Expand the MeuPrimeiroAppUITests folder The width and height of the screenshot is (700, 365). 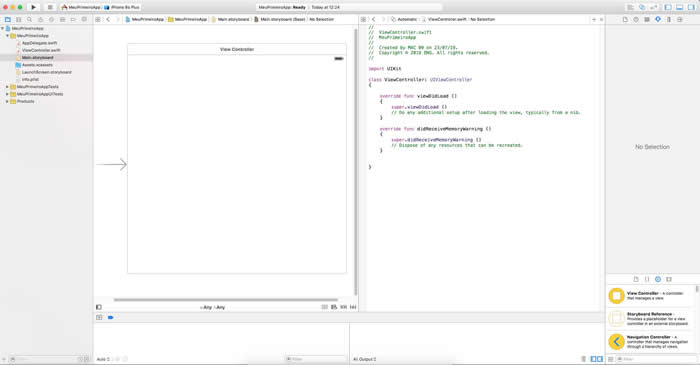pyautogui.click(x=7, y=94)
